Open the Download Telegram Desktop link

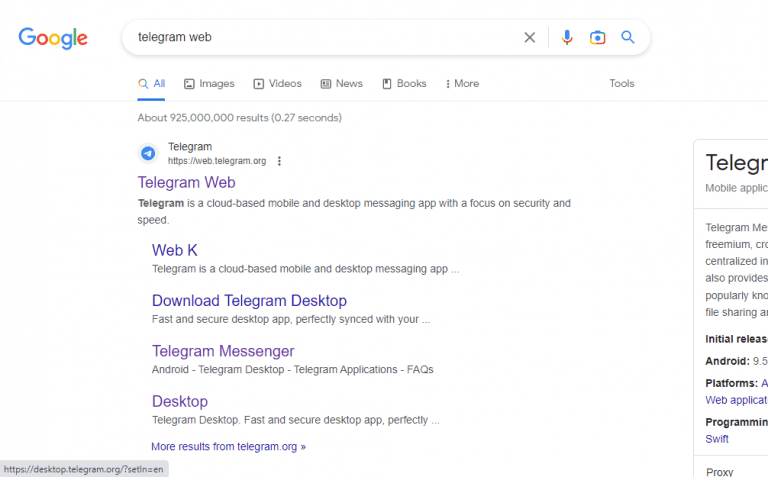pyautogui.click(x=249, y=301)
